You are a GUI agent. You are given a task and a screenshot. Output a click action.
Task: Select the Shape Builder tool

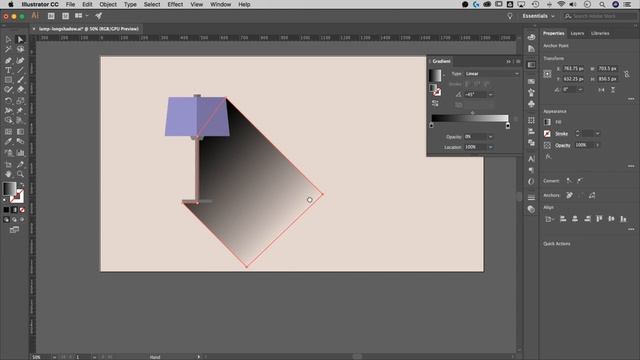tap(8, 120)
